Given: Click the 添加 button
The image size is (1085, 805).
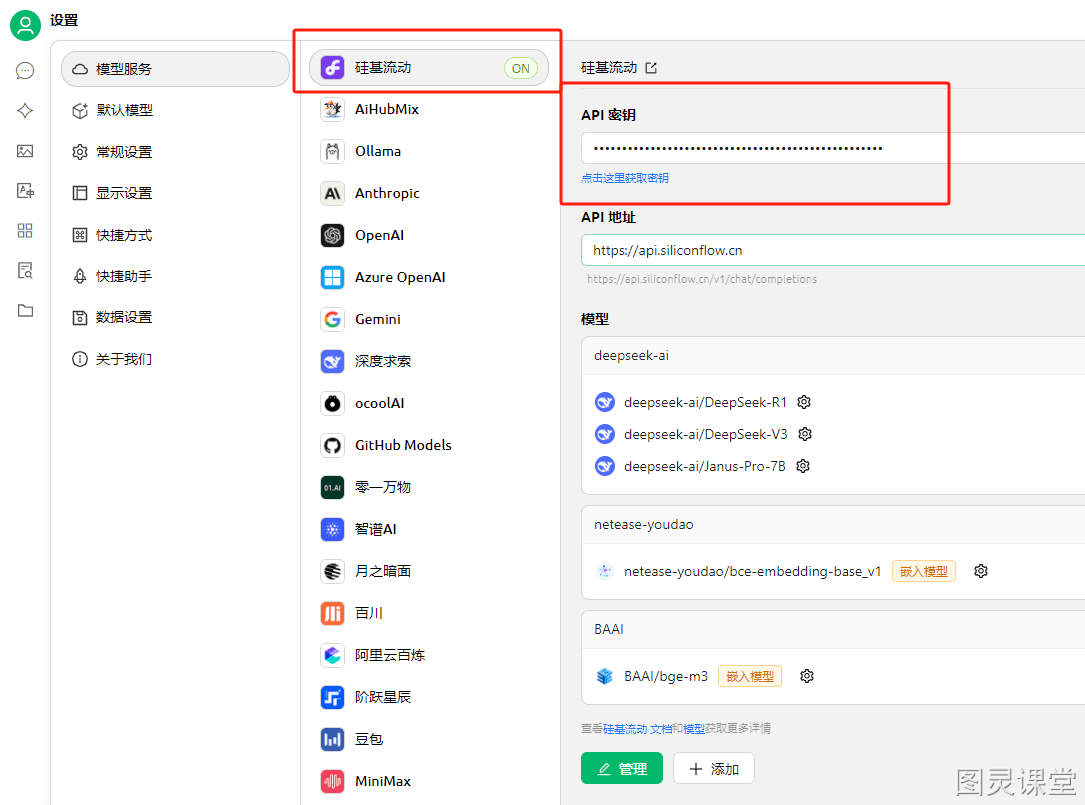Looking at the screenshot, I should click(x=713, y=768).
